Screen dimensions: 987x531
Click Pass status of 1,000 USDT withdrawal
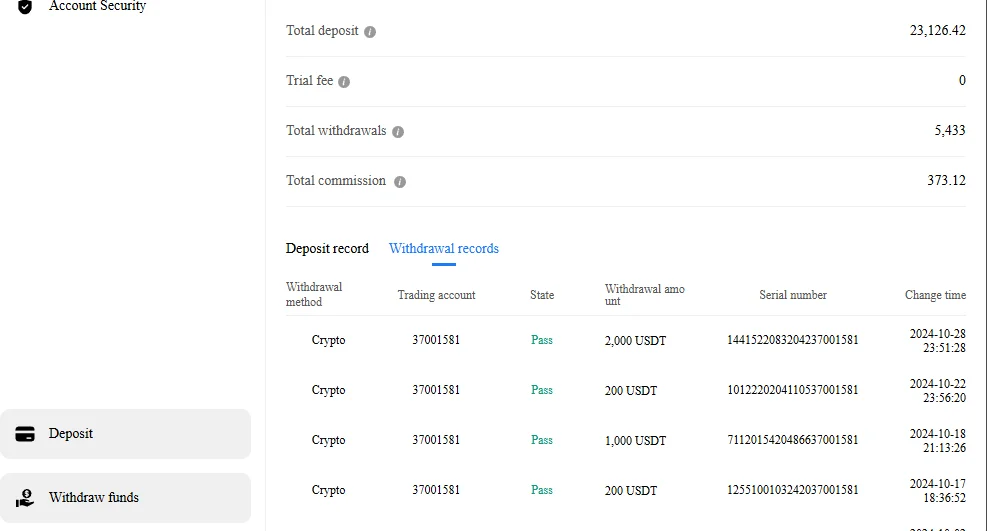click(x=542, y=440)
